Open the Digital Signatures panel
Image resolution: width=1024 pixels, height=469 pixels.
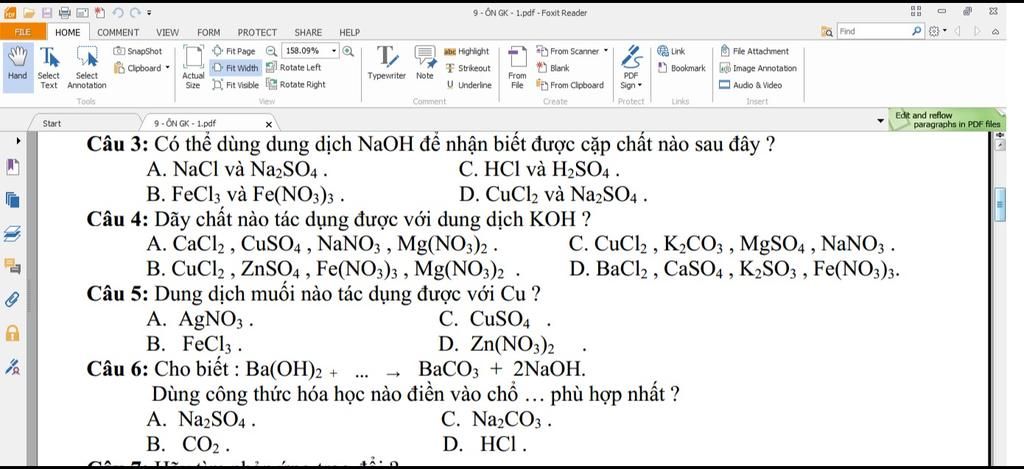point(12,367)
